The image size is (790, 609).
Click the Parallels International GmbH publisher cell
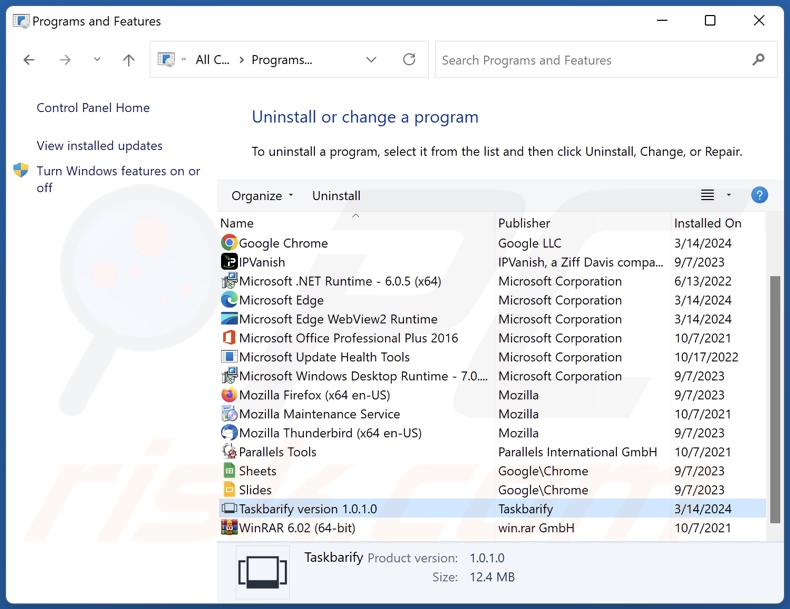point(577,452)
